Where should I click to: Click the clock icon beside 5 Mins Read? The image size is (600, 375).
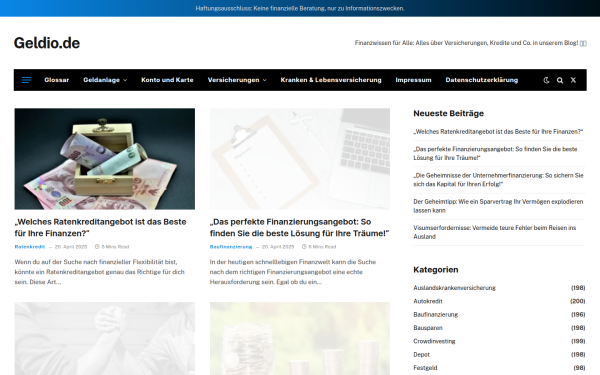pyautogui.click(x=97, y=247)
